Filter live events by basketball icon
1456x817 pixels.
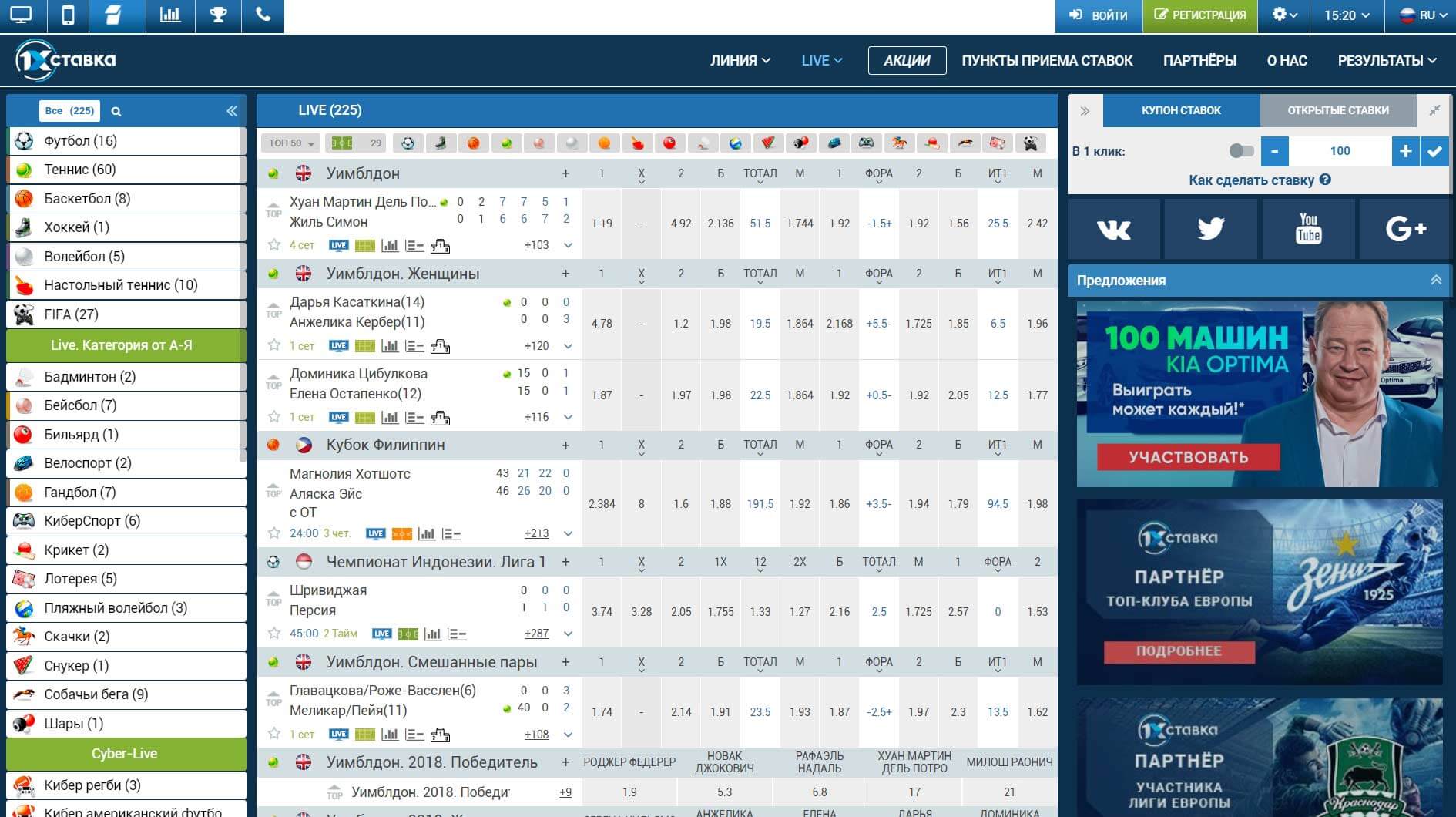coord(473,143)
